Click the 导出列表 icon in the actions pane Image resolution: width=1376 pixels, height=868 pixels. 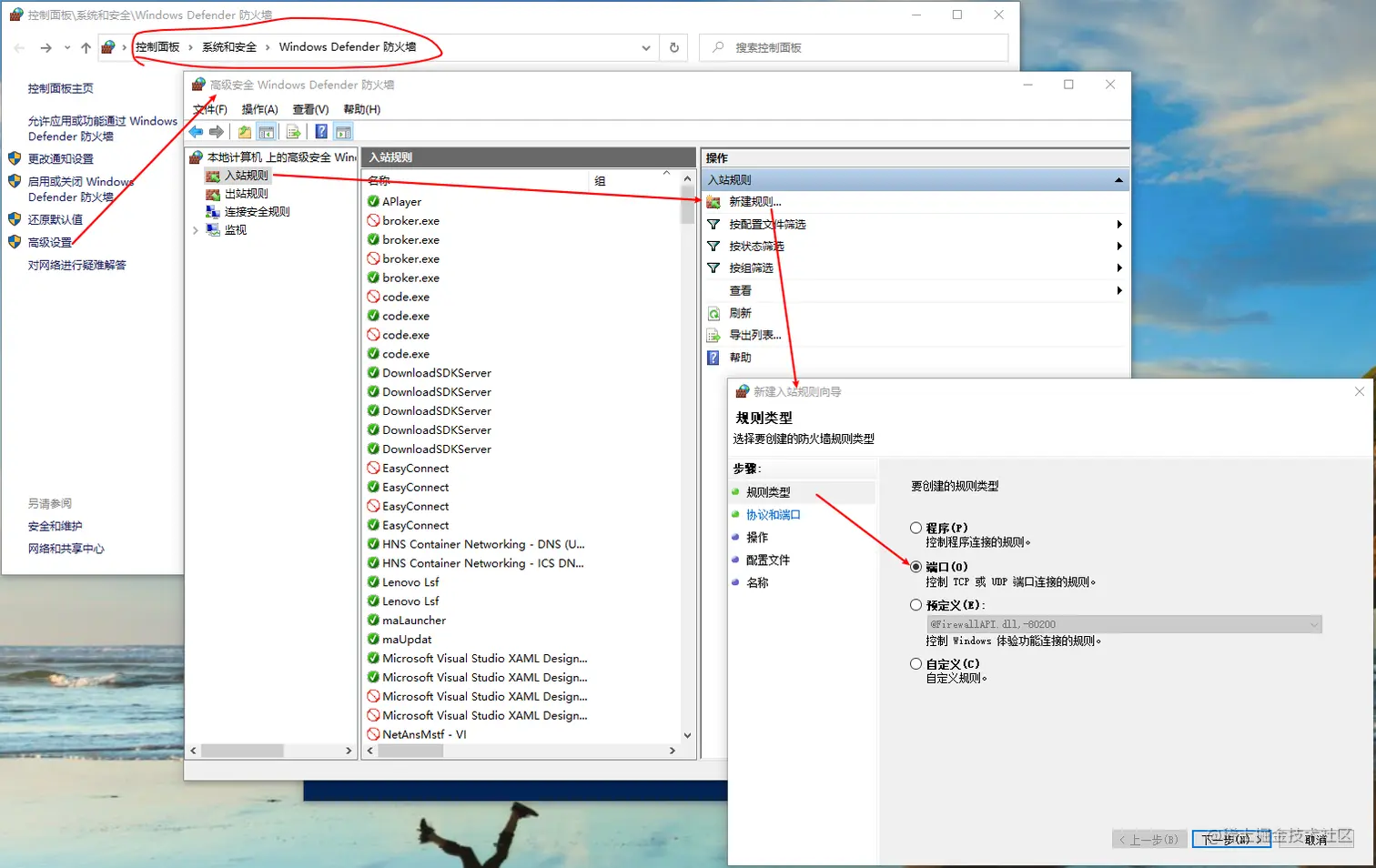(713, 336)
